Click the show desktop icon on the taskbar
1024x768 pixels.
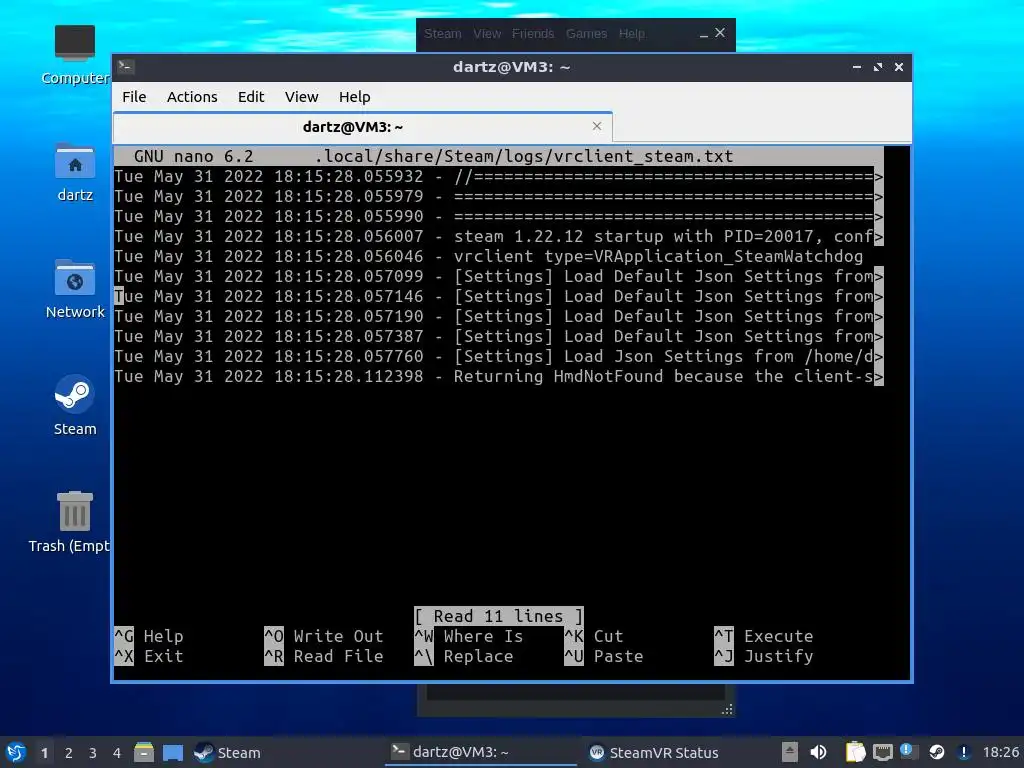173,752
